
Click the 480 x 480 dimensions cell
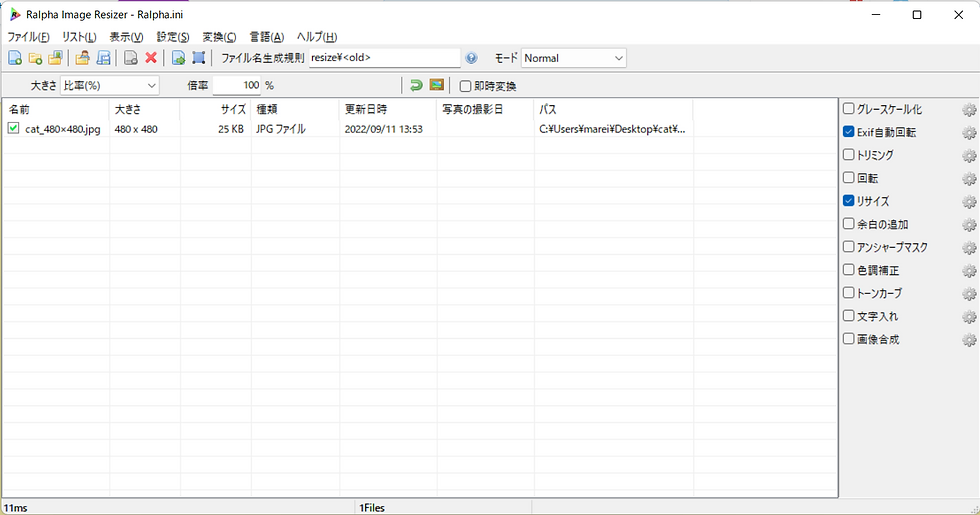tap(136, 129)
